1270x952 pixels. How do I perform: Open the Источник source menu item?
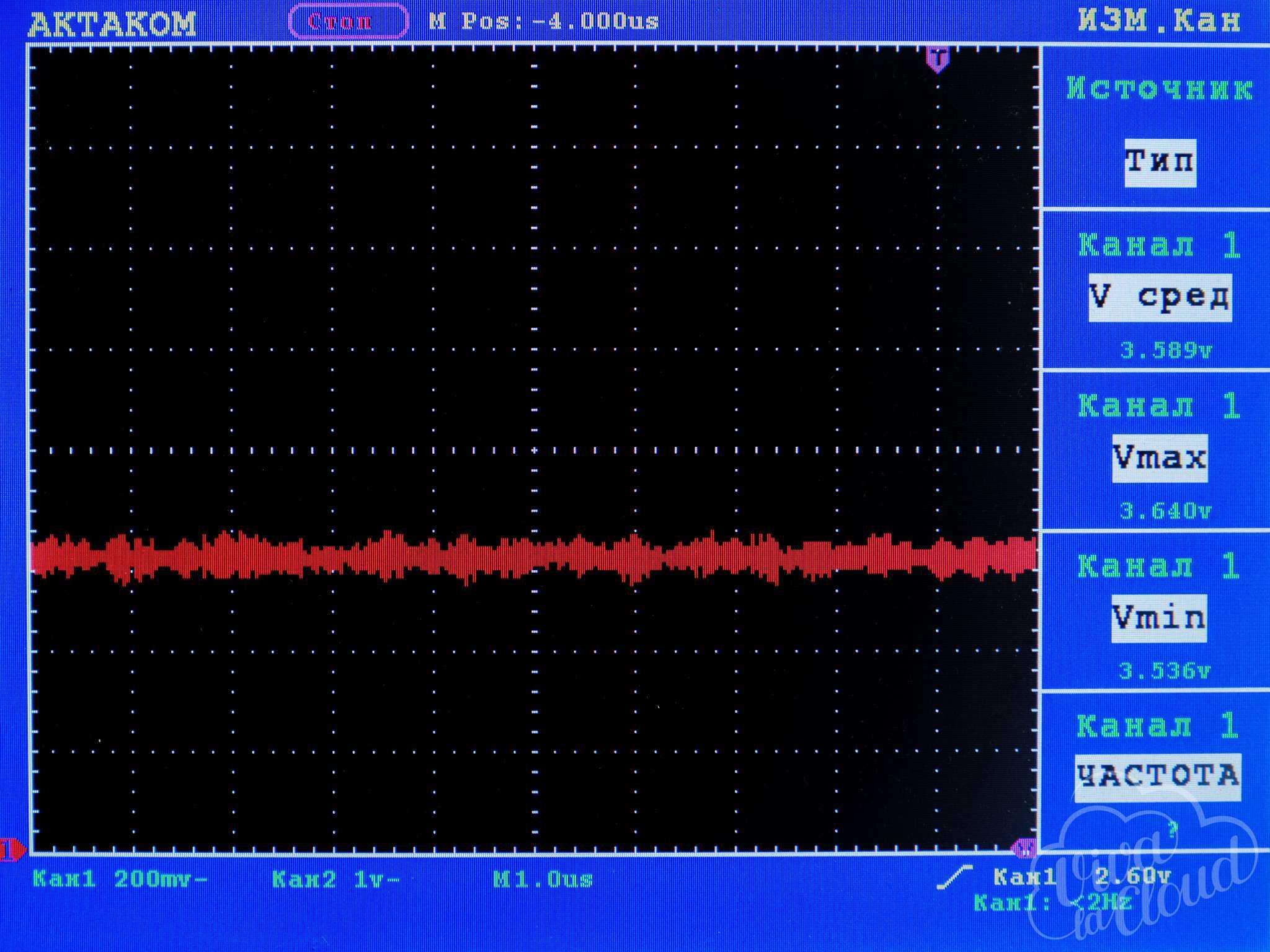[1159, 89]
